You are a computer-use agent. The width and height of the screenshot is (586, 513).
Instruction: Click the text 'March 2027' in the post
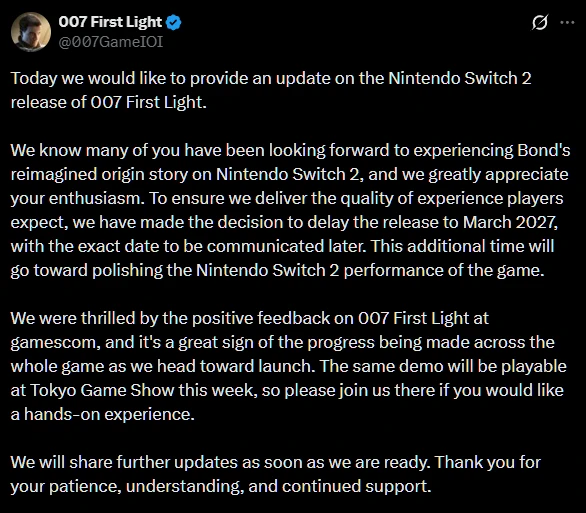509,222
